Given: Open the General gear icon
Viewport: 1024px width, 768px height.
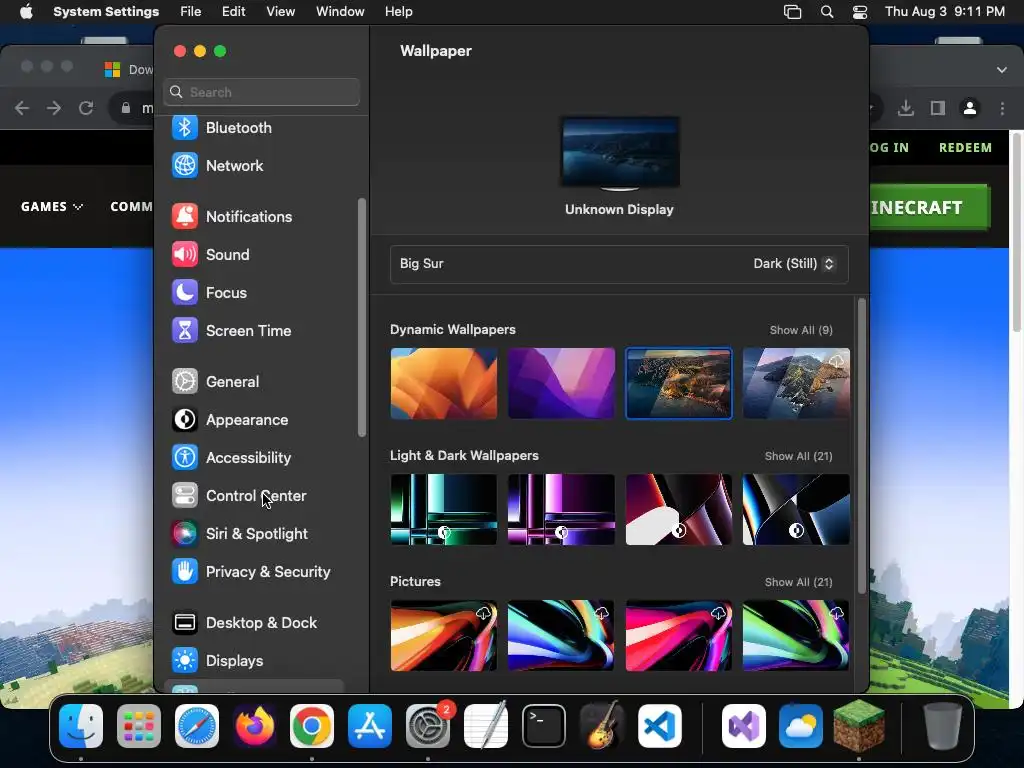Looking at the screenshot, I should (185, 381).
